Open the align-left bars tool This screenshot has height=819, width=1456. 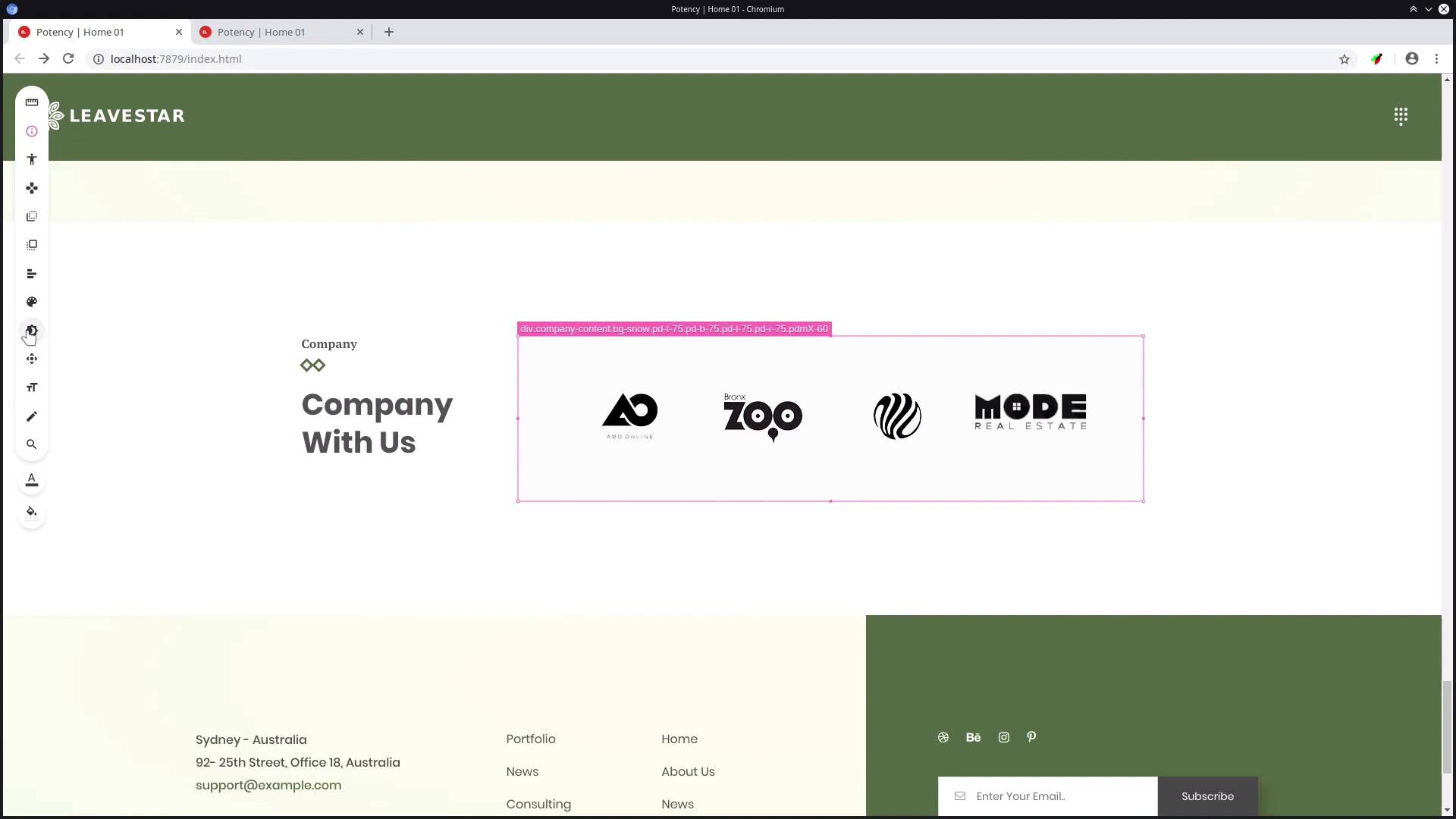pos(32,274)
